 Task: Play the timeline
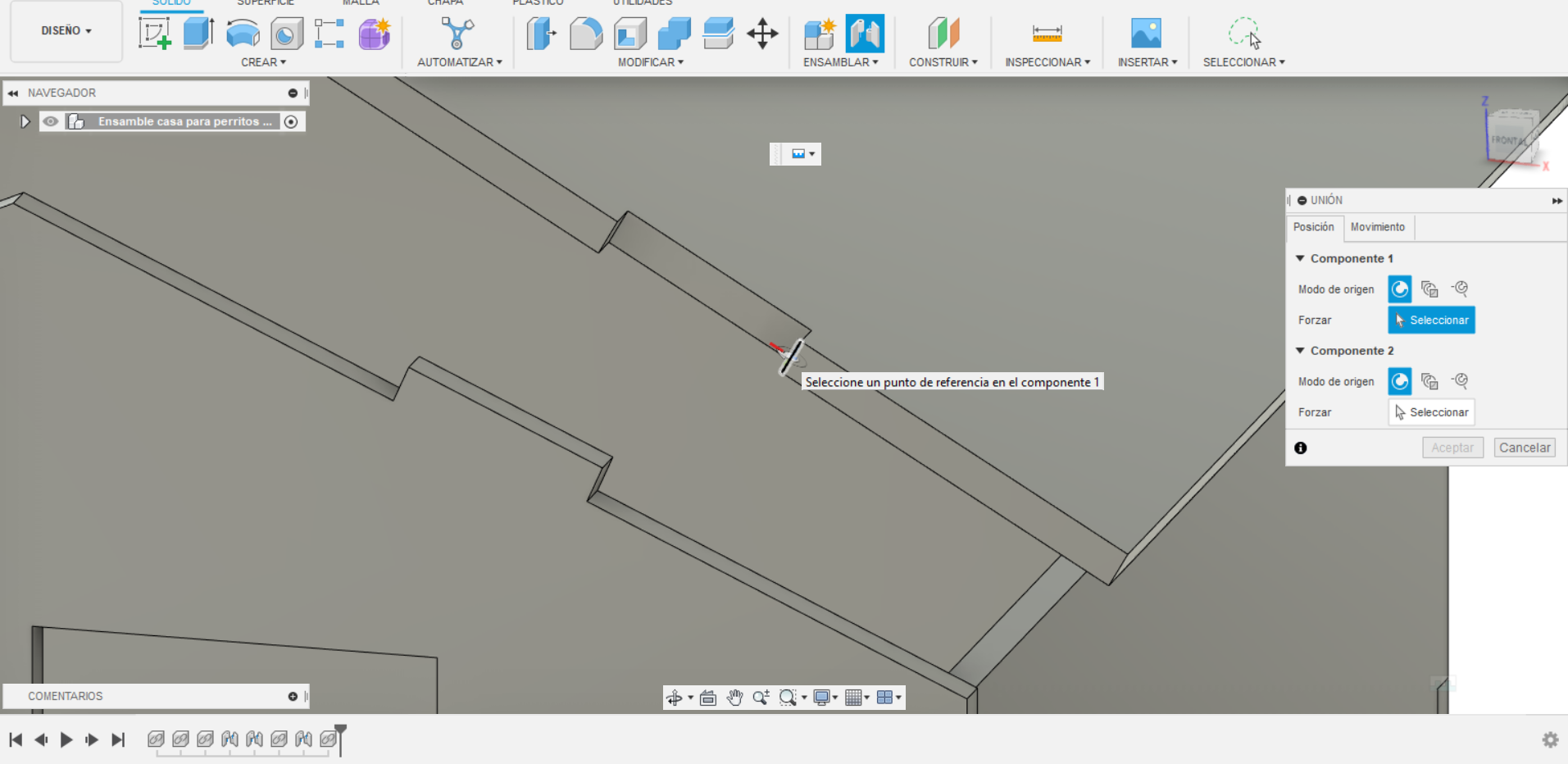coord(66,739)
